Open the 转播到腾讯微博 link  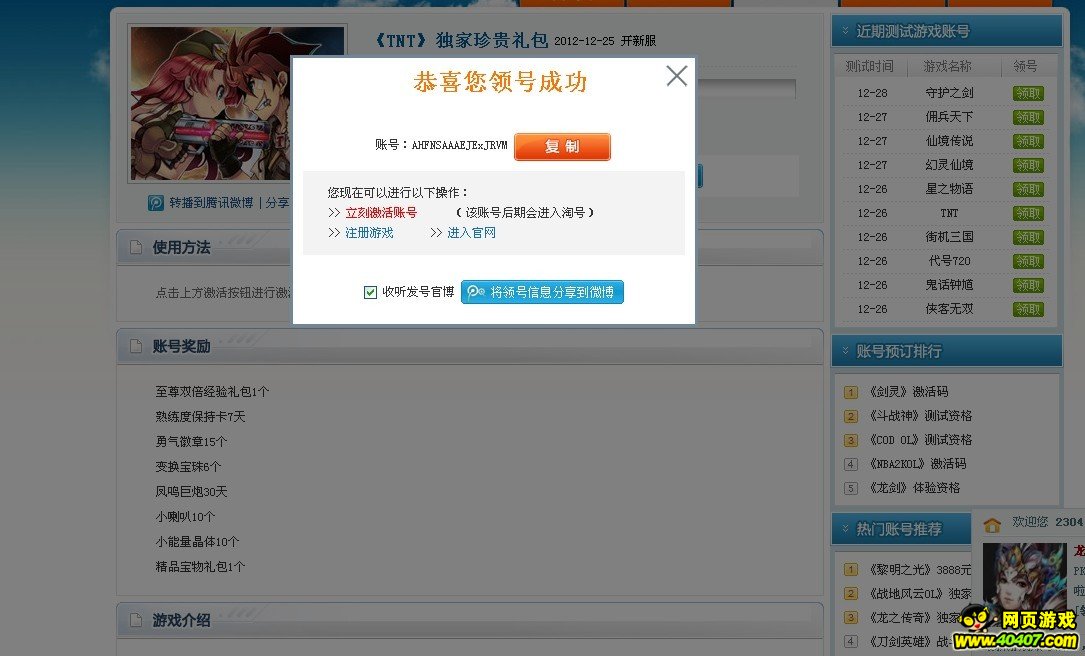(211, 203)
